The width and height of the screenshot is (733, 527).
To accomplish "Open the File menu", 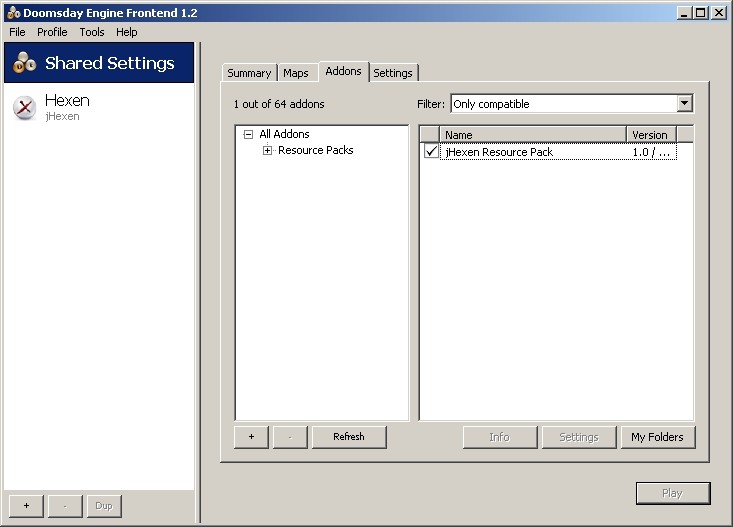I will [x=17, y=32].
